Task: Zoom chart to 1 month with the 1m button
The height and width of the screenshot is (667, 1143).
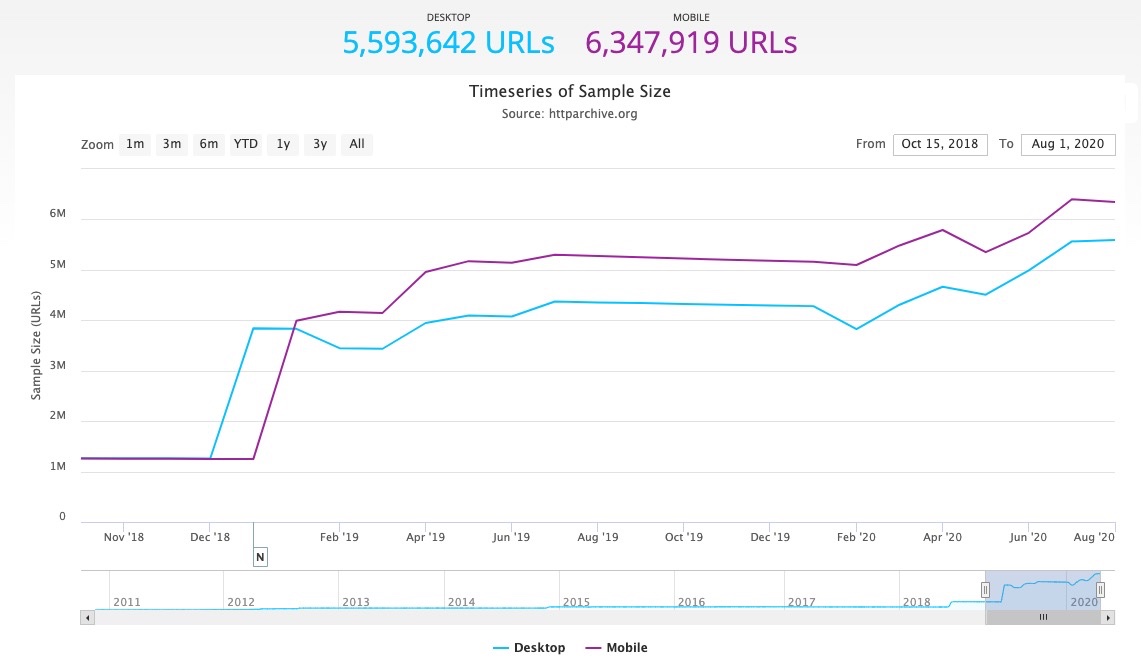Action: coord(135,144)
